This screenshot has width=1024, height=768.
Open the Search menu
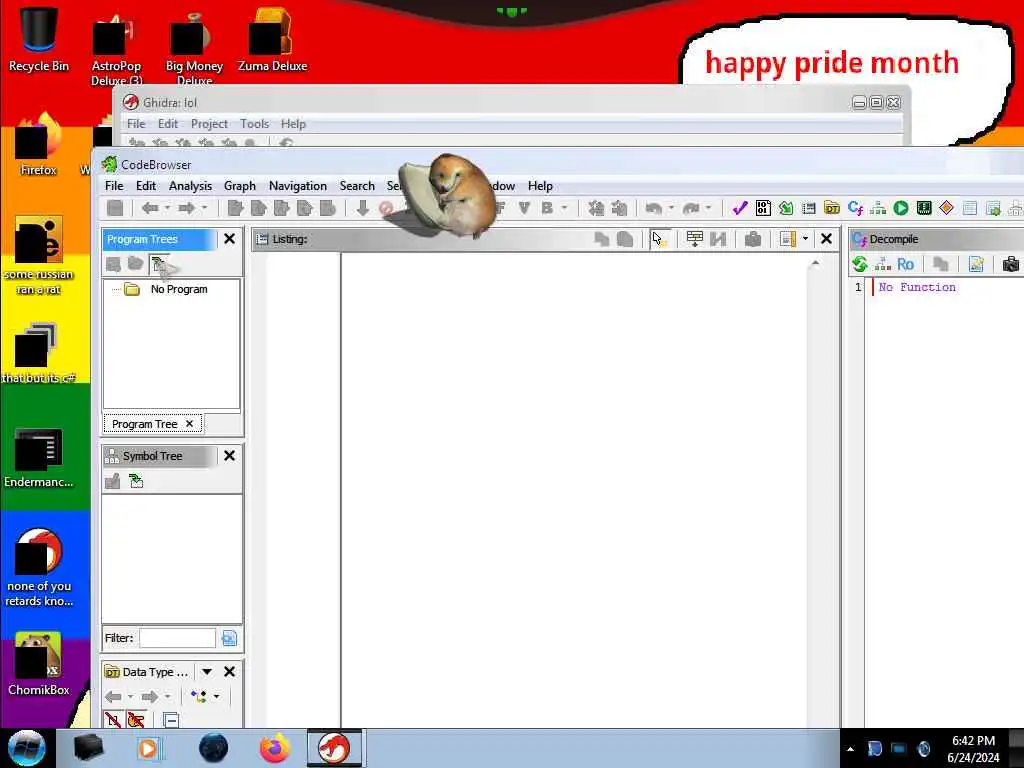pos(357,185)
